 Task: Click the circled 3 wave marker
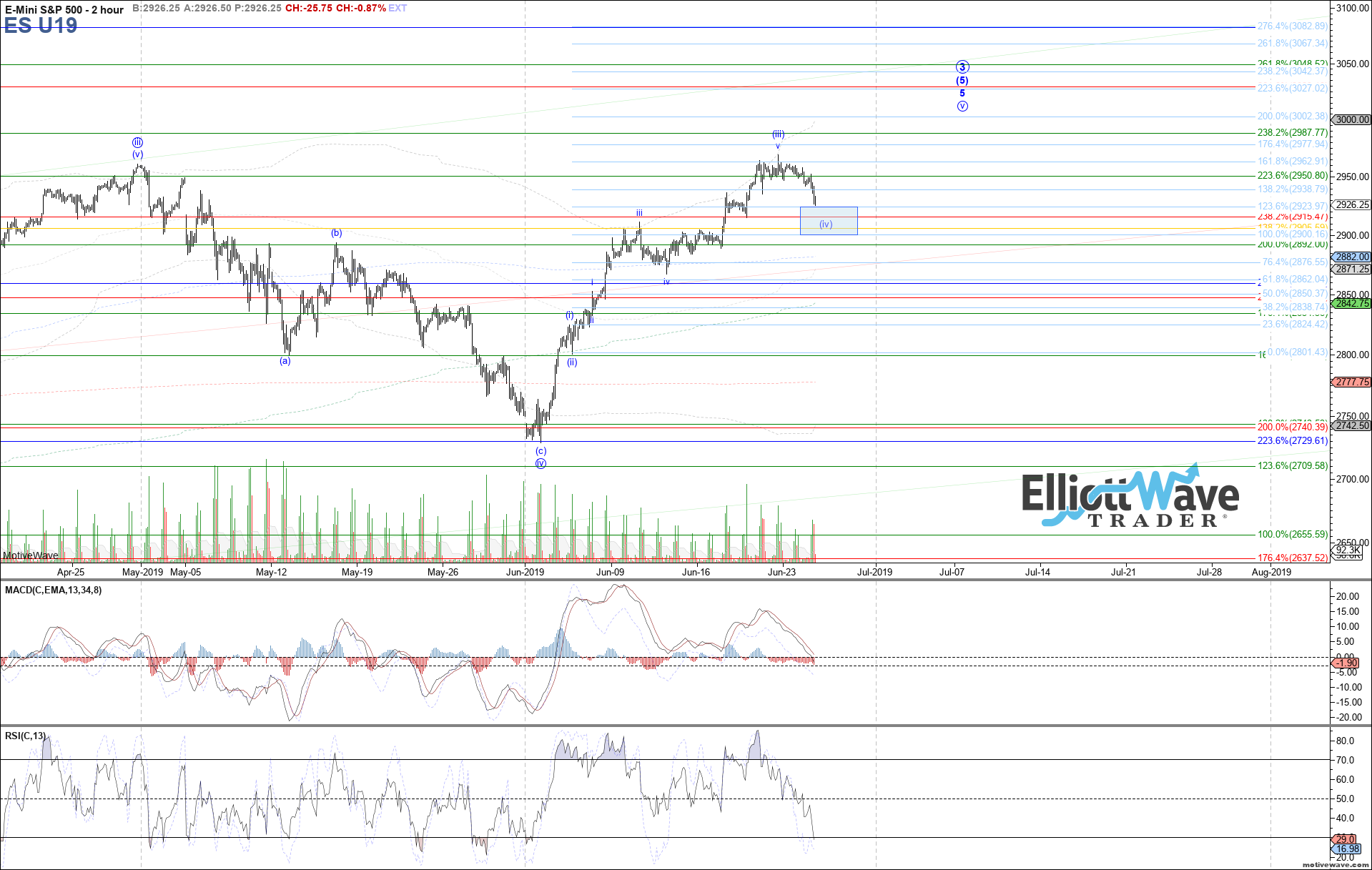962,67
